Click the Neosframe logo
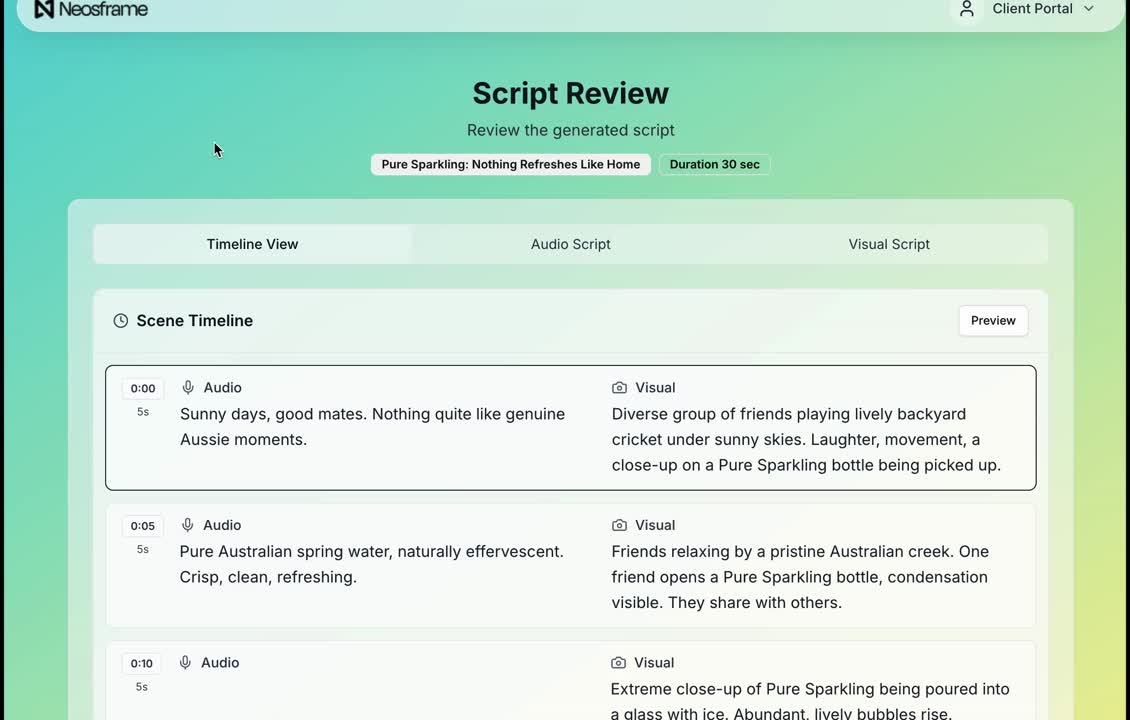The image size is (1130, 720). coord(92,9)
